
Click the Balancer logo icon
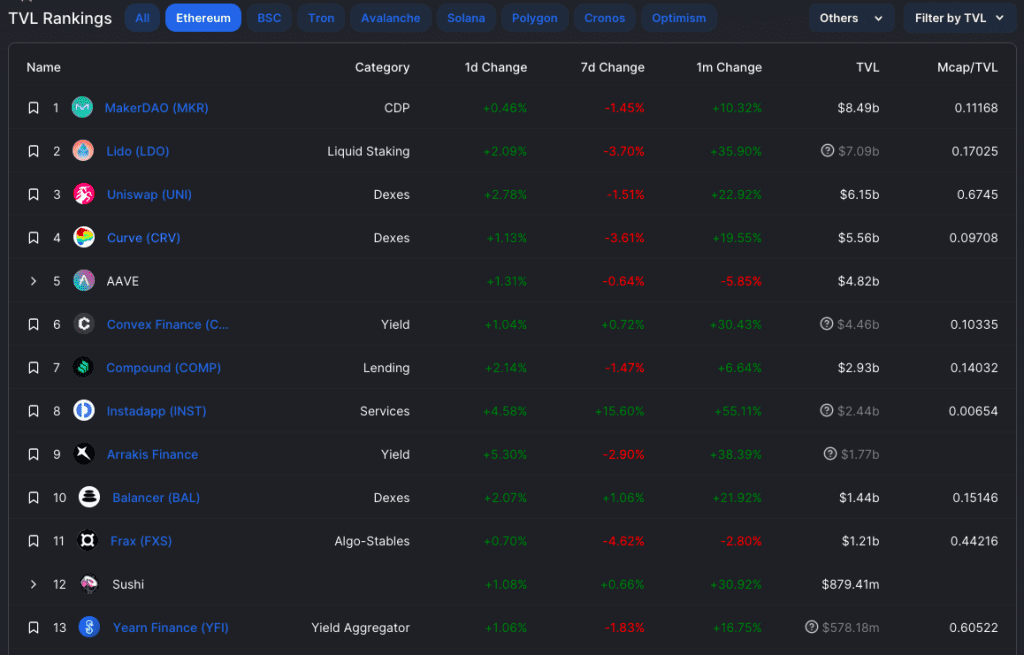tap(89, 497)
